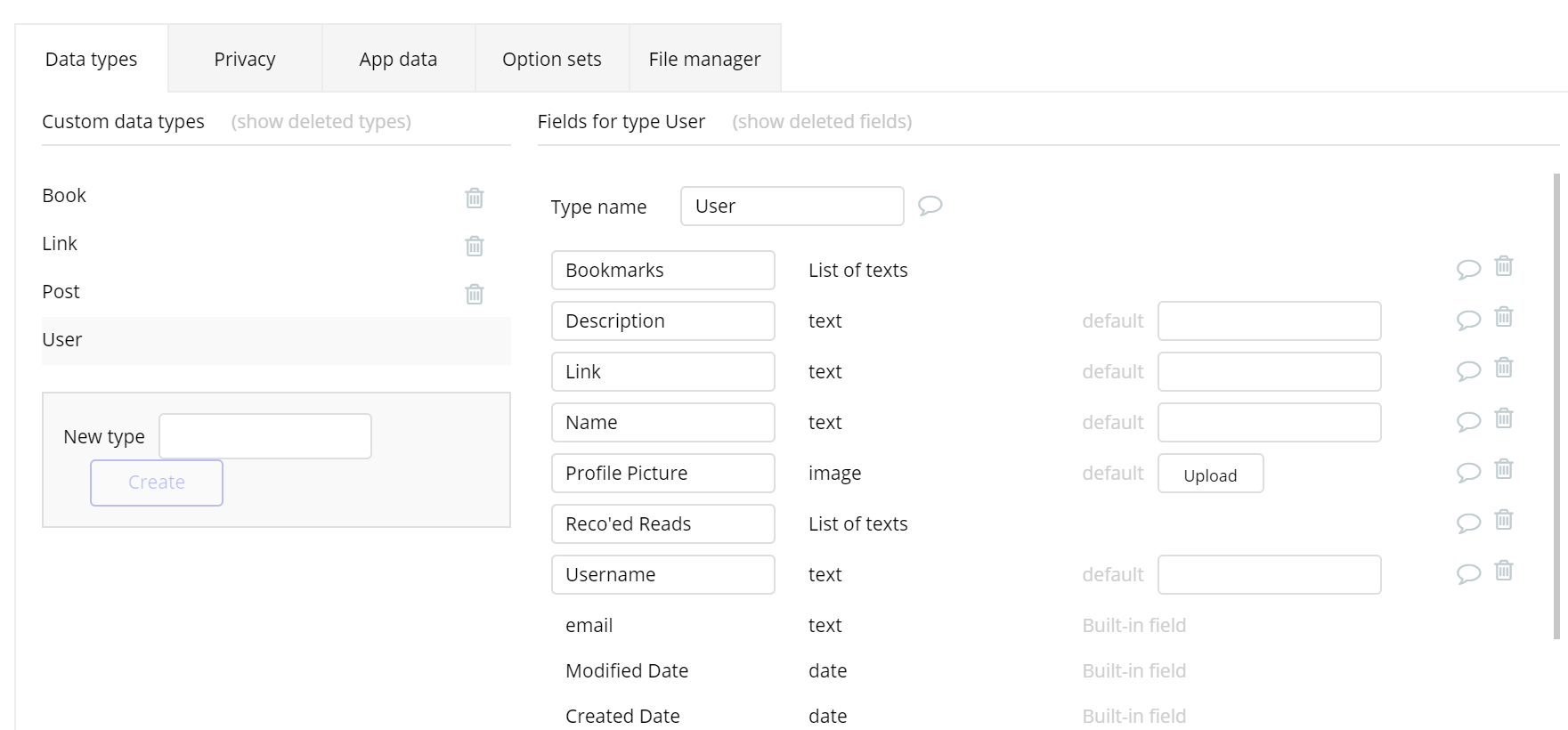Open the Option sets tab
Screen dimensions: 1568x730
[552, 60]
